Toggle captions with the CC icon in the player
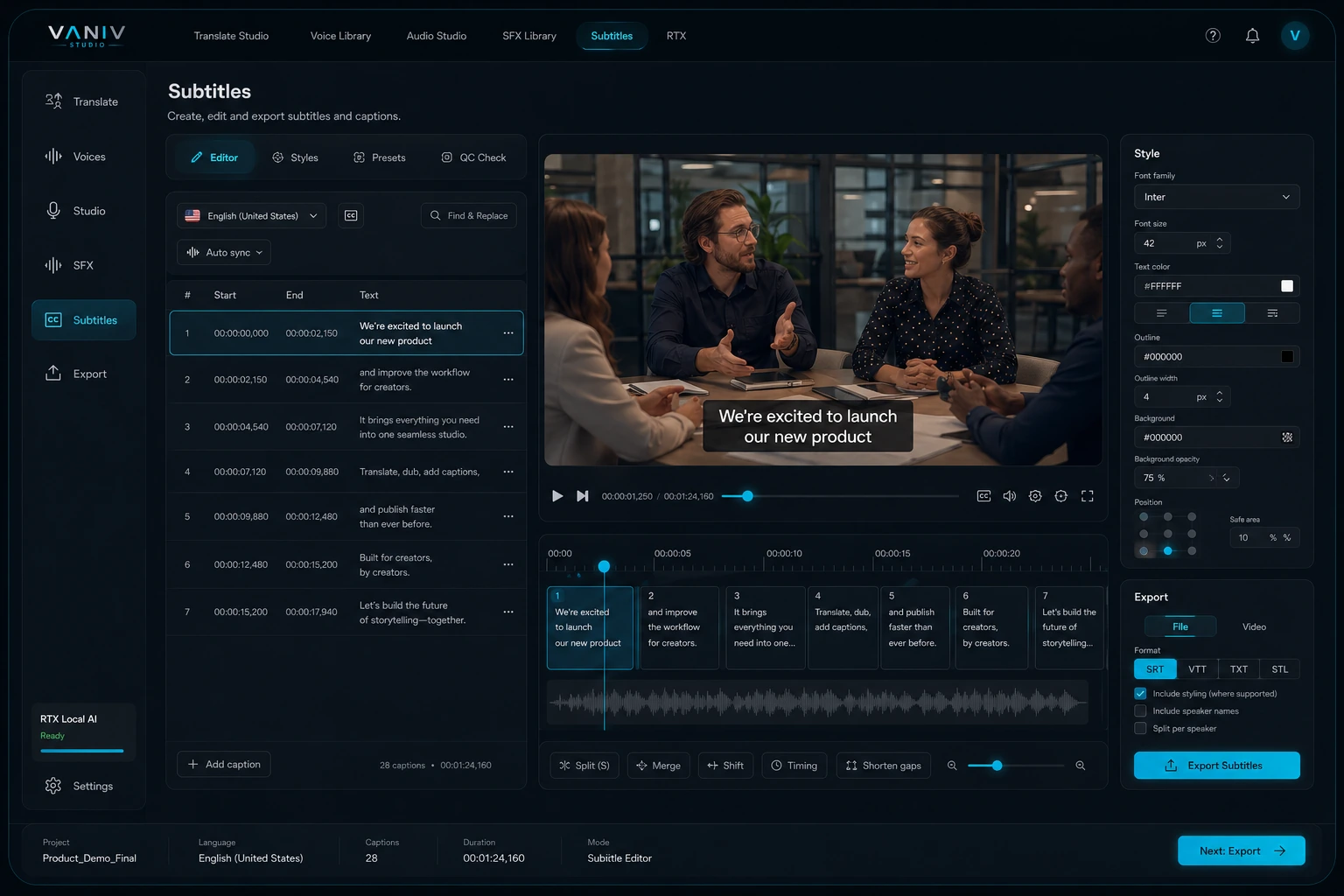The height and width of the screenshot is (896, 1344). coord(983,495)
